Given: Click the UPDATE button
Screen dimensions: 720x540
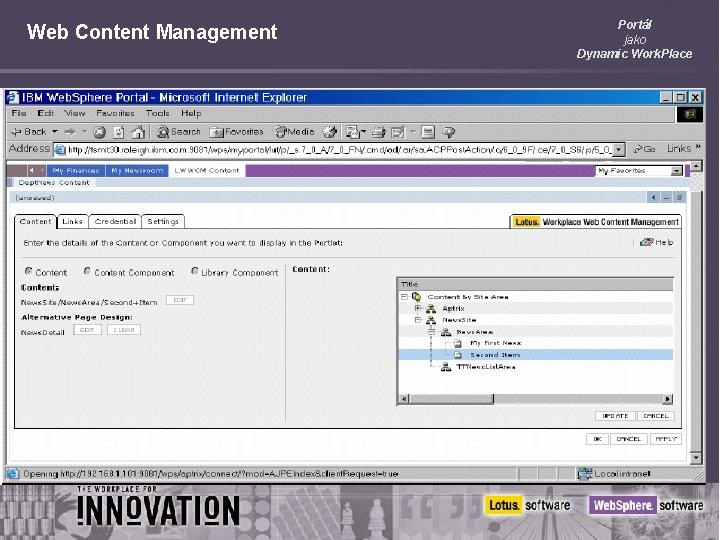Looking at the screenshot, I should 615,416.
